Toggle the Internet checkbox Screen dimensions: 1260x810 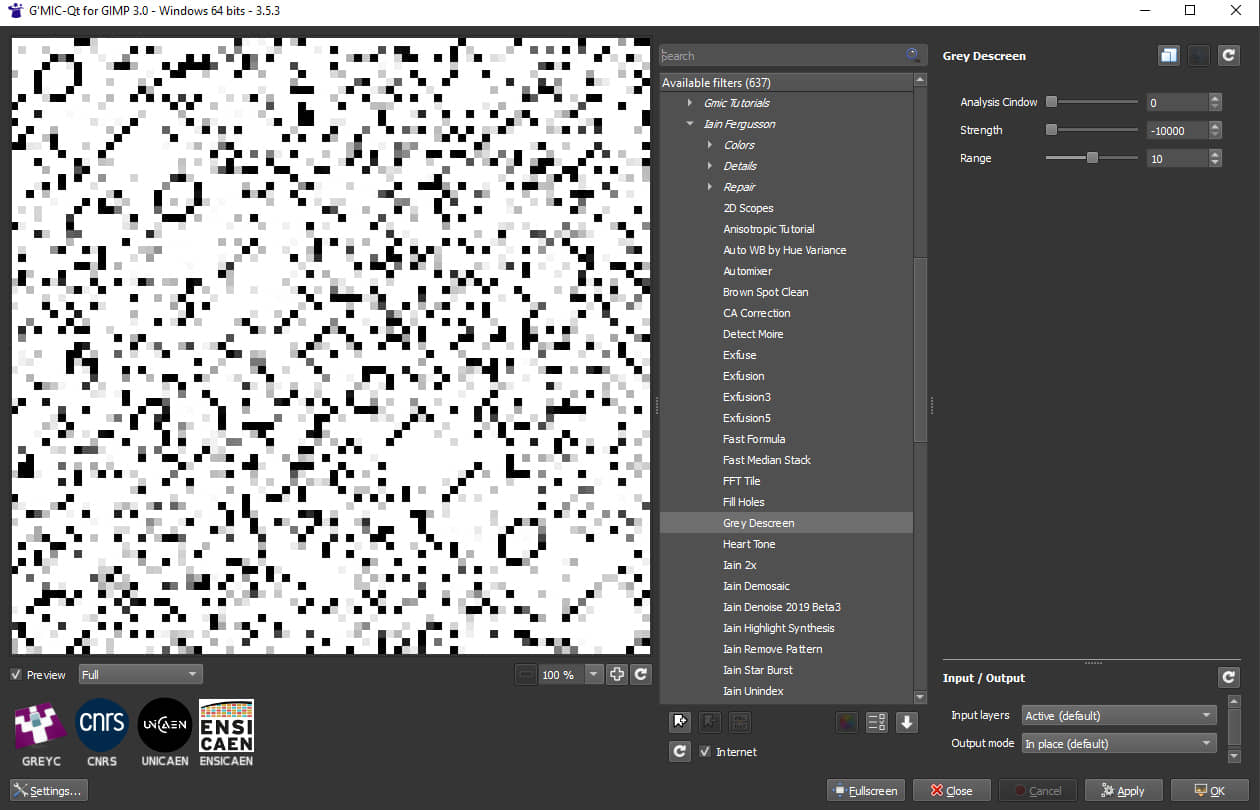pyautogui.click(x=705, y=752)
